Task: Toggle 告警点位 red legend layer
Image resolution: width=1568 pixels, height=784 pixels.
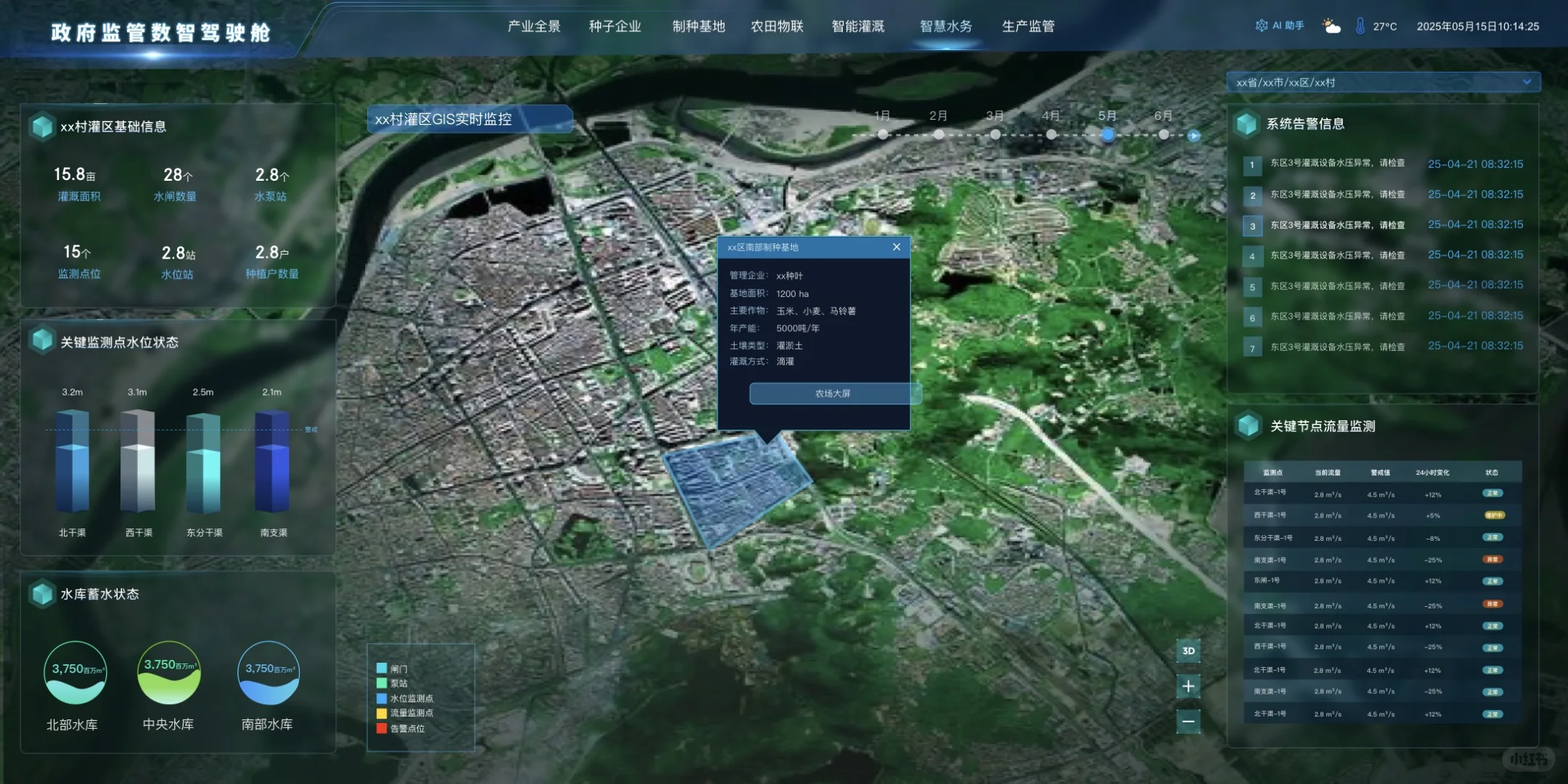Action: pyautogui.click(x=382, y=728)
